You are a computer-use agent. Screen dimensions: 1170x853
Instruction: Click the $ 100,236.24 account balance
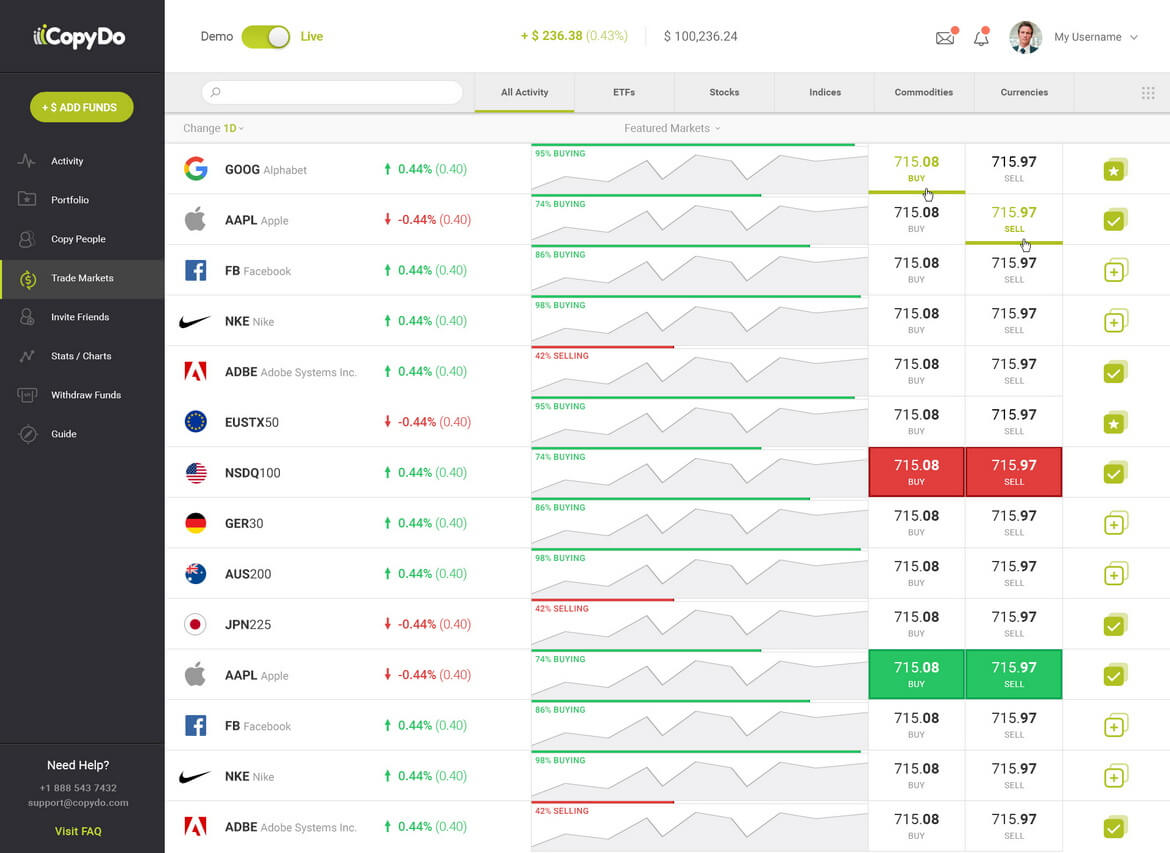pyautogui.click(x=701, y=37)
